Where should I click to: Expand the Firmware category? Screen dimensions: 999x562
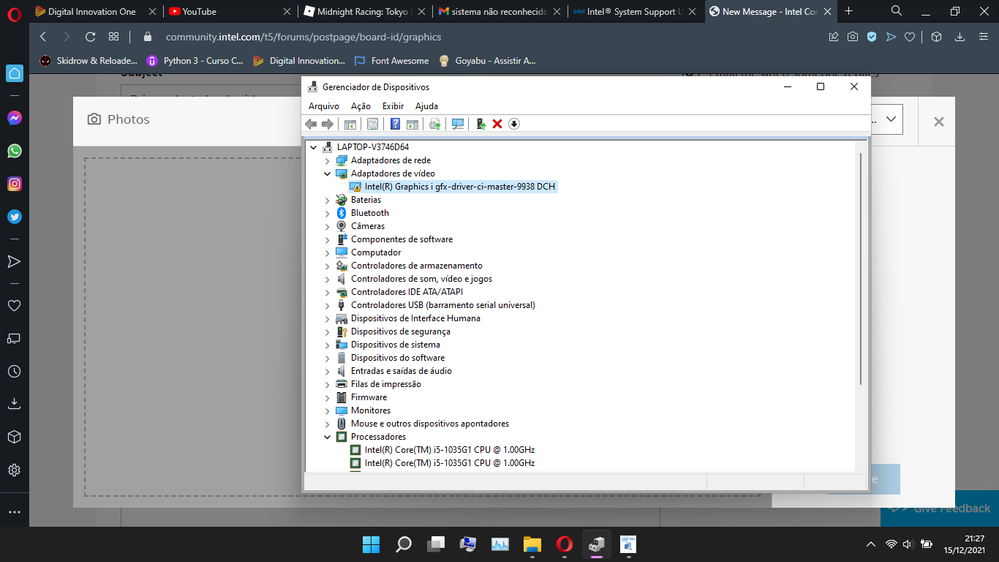pos(327,398)
